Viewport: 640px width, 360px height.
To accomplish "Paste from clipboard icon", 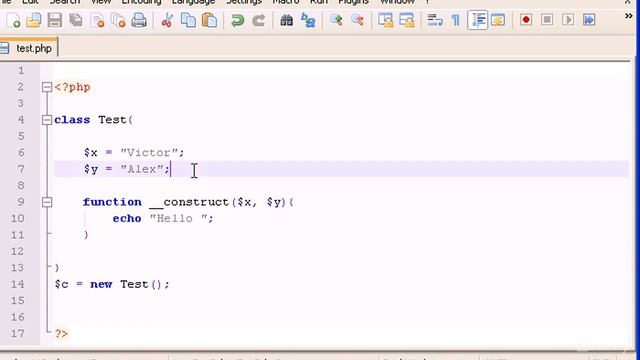I will point(209,20).
